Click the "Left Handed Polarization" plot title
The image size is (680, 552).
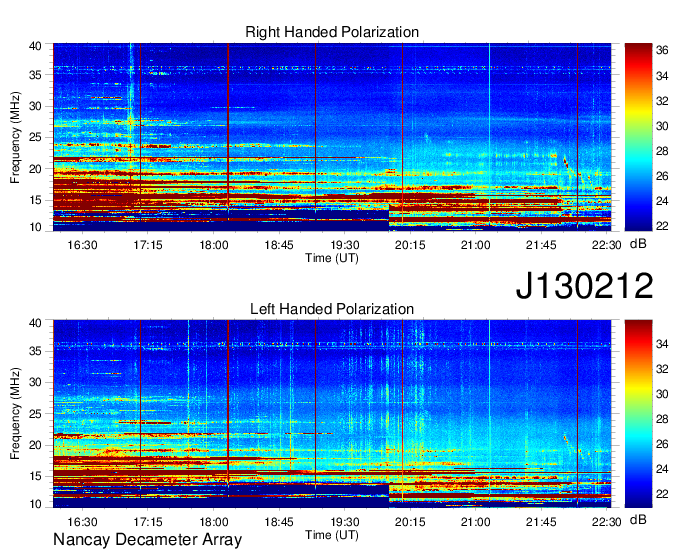click(x=332, y=309)
